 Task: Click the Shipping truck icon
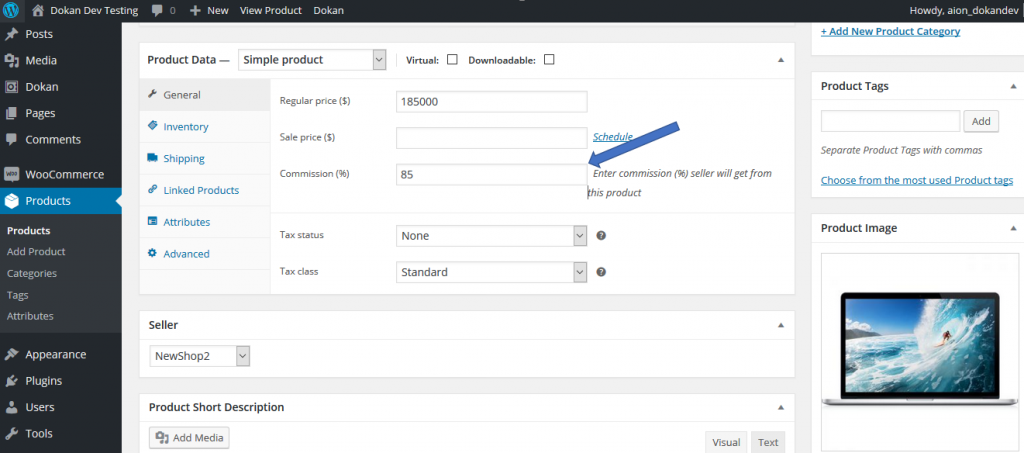click(x=153, y=157)
